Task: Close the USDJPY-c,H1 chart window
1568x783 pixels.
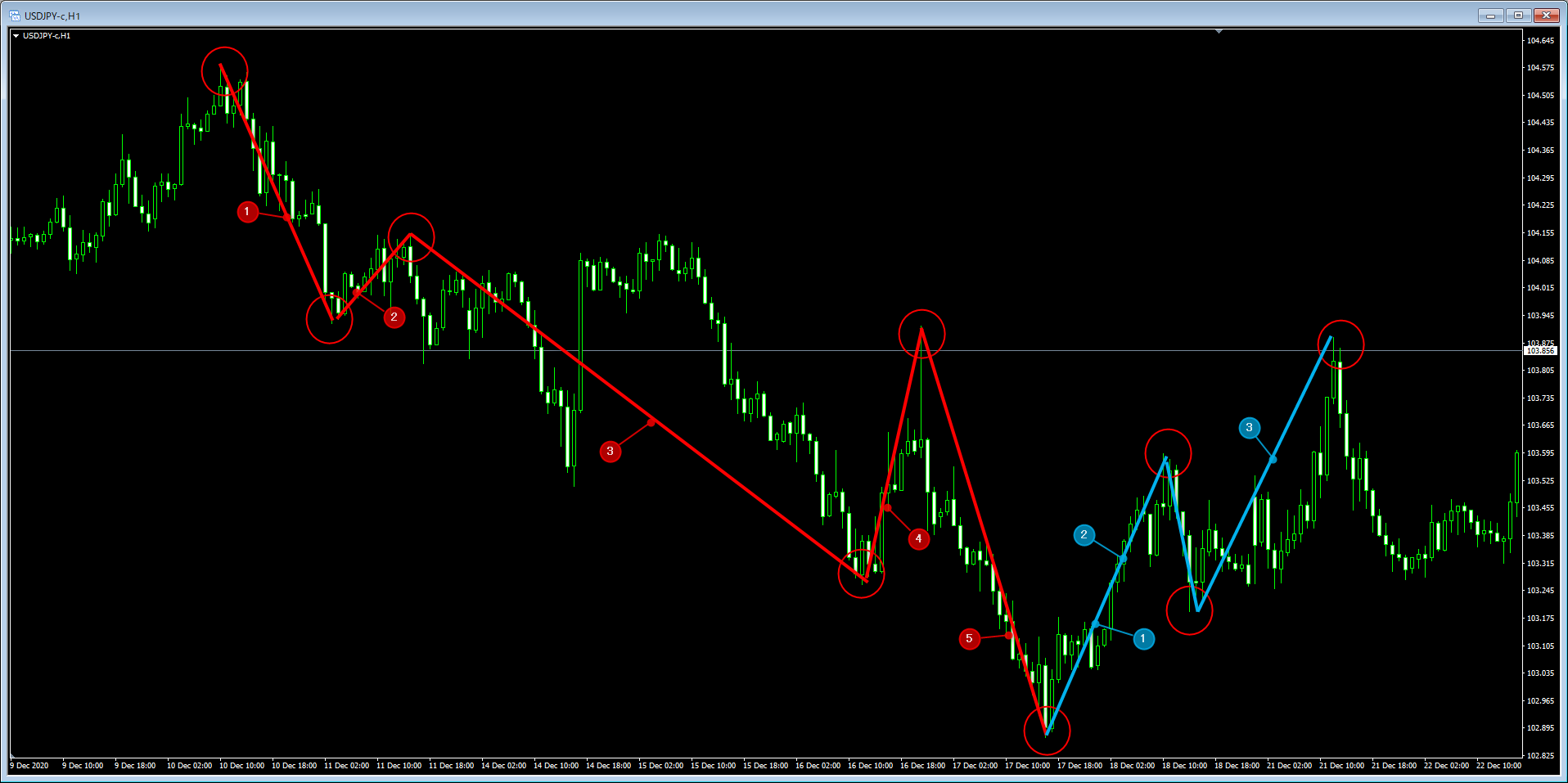Action: pos(1546,16)
